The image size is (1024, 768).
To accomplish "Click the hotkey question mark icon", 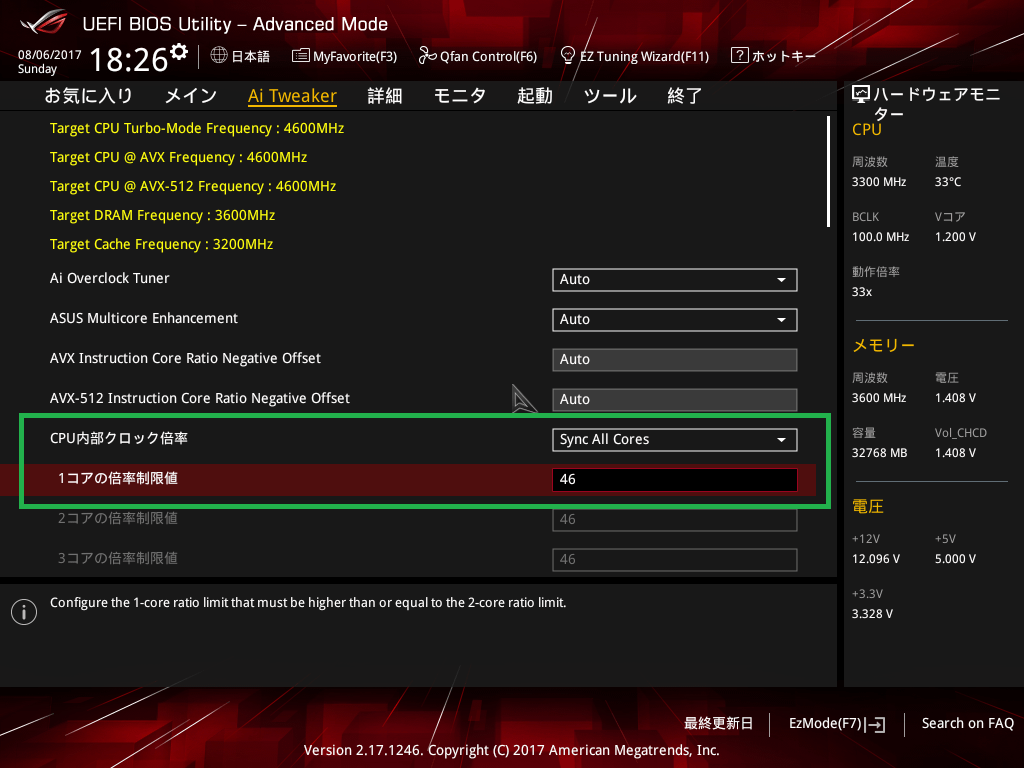I will [x=739, y=55].
